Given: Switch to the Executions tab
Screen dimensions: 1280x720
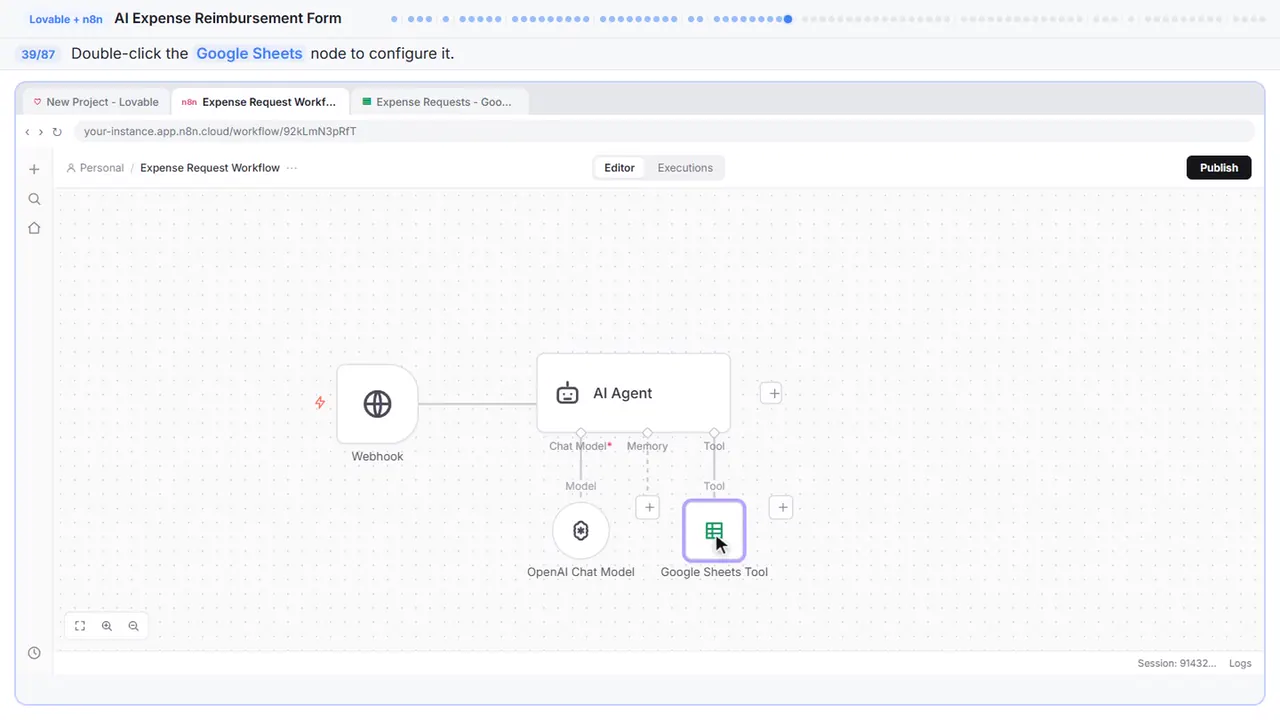Looking at the screenshot, I should [685, 168].
